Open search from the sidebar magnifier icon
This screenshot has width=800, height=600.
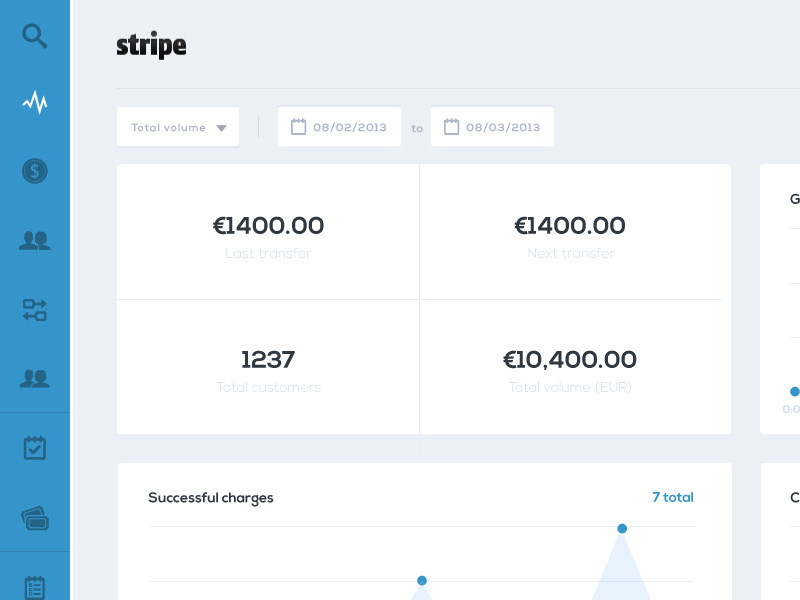pyautogui.click(x=35, y=37)
